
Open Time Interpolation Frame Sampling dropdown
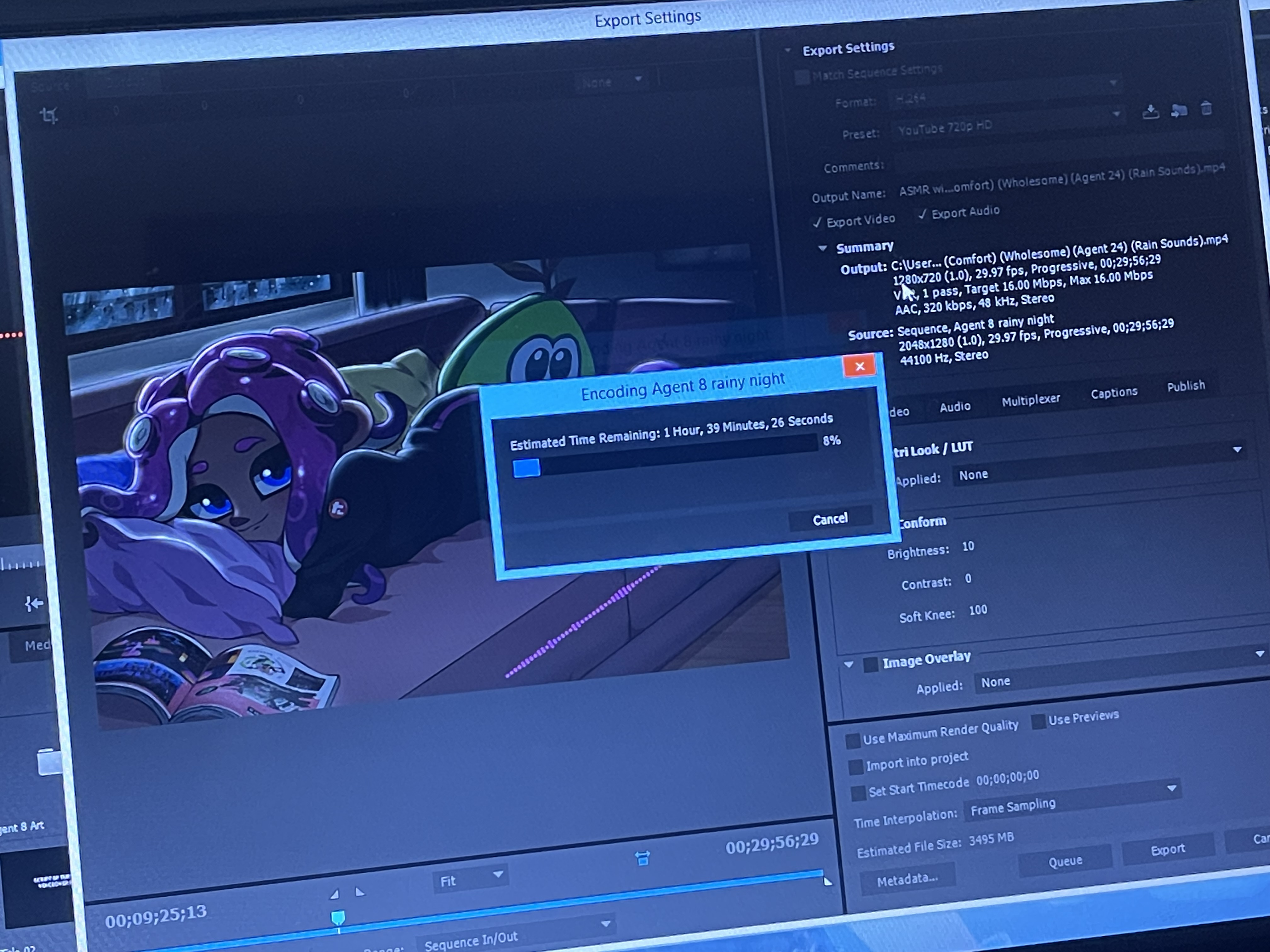pyautogui.click(x=1073, y=801)
